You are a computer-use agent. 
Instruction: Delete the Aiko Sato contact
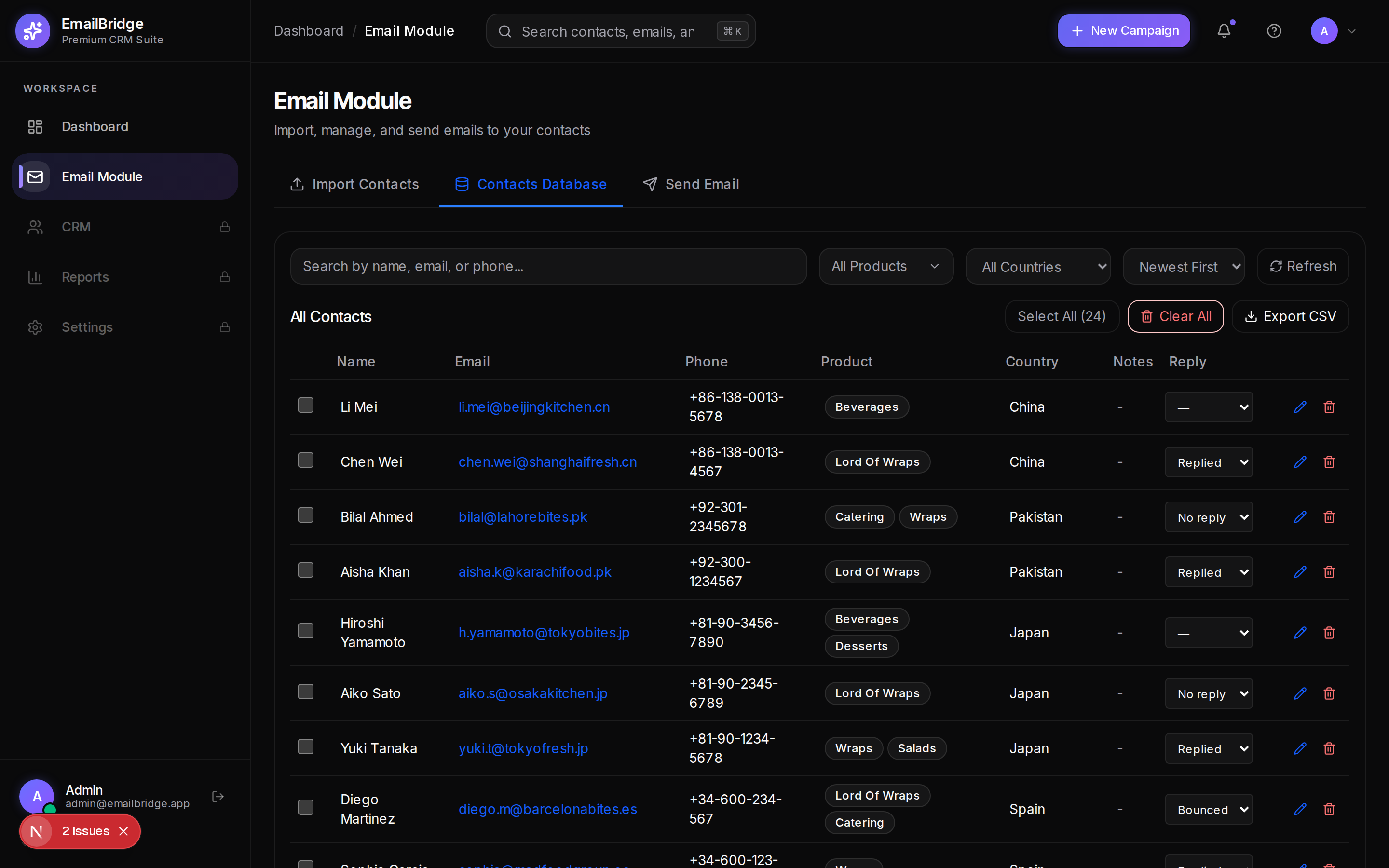1329,693
